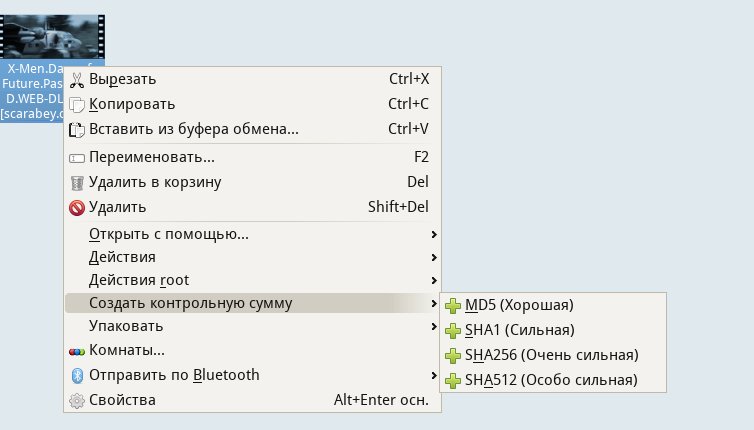Choose Создать контрольную сумму entry

190,303
